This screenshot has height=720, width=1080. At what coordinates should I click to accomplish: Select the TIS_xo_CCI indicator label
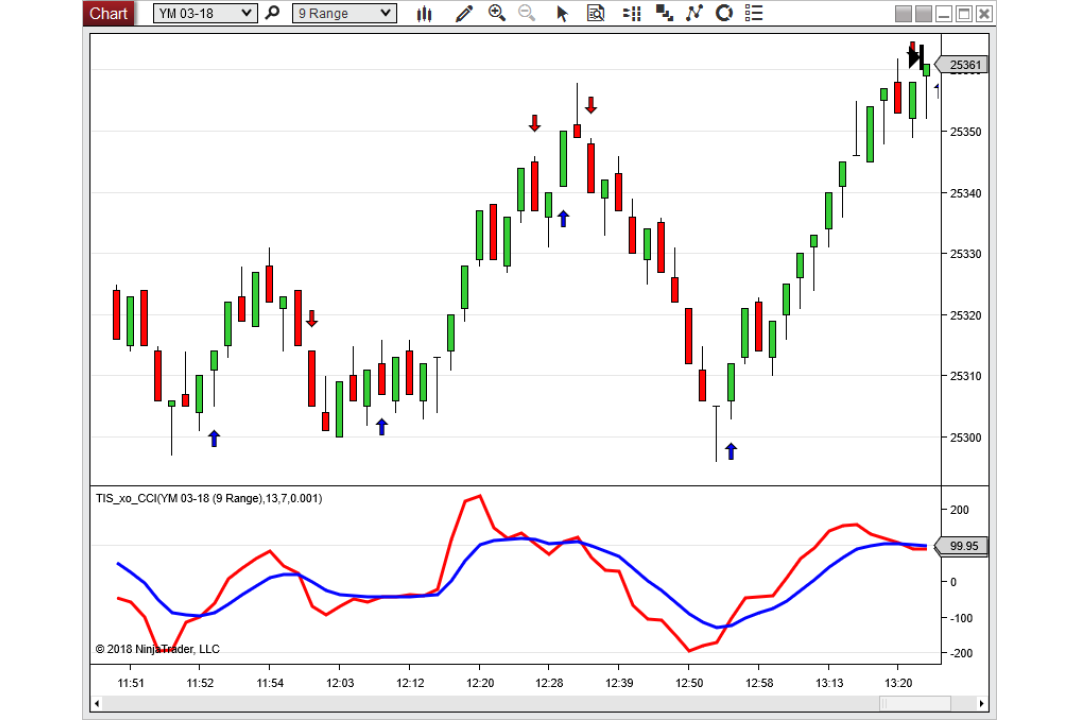(209, 498)
